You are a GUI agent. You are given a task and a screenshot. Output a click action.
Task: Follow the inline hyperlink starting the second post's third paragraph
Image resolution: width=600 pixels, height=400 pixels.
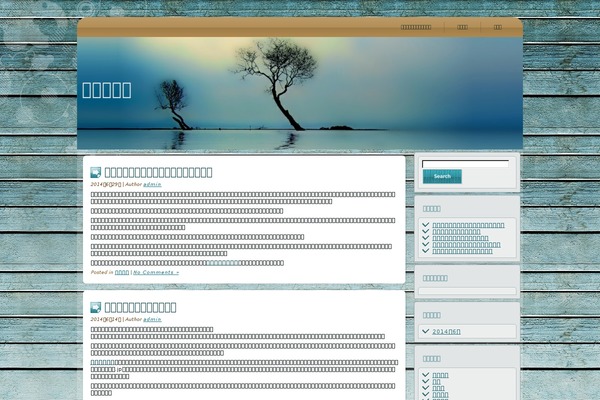(103, 362)
